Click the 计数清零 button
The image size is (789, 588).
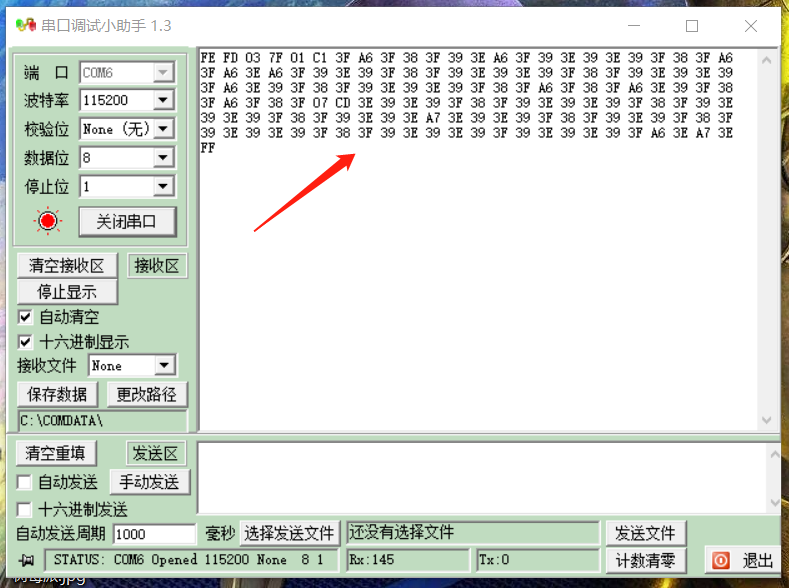(646, 560)
